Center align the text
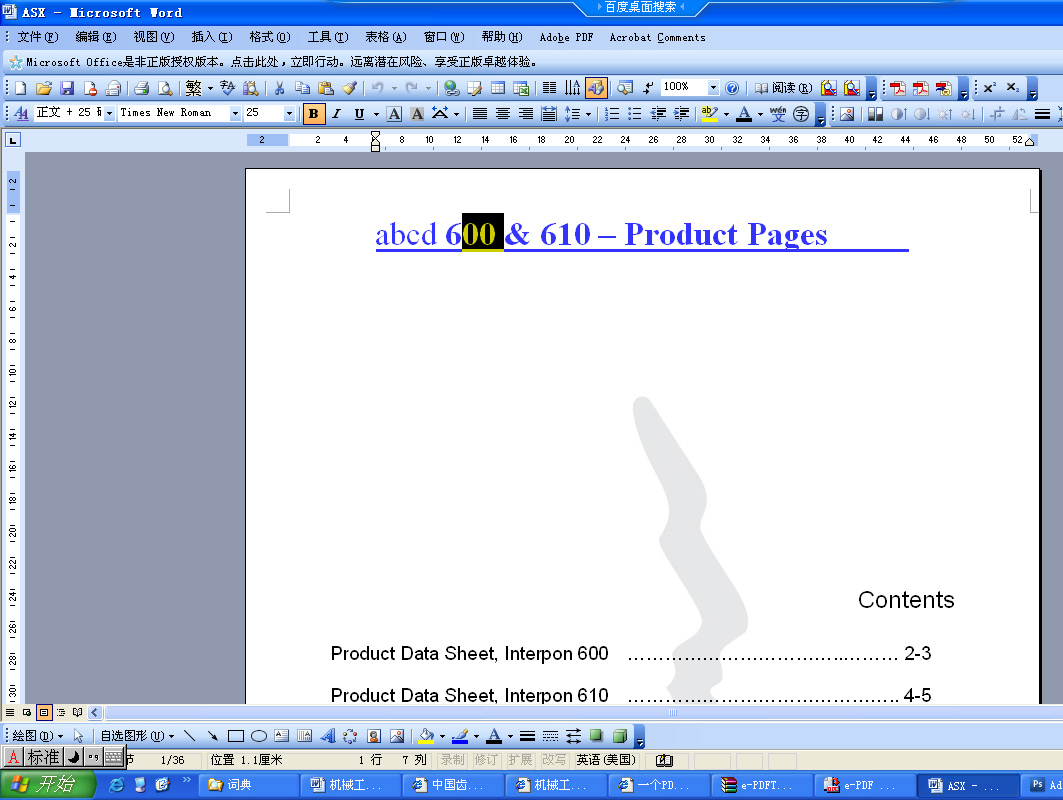The height and width of the screenshot is (800, 1063). click(x=503, y=114)
